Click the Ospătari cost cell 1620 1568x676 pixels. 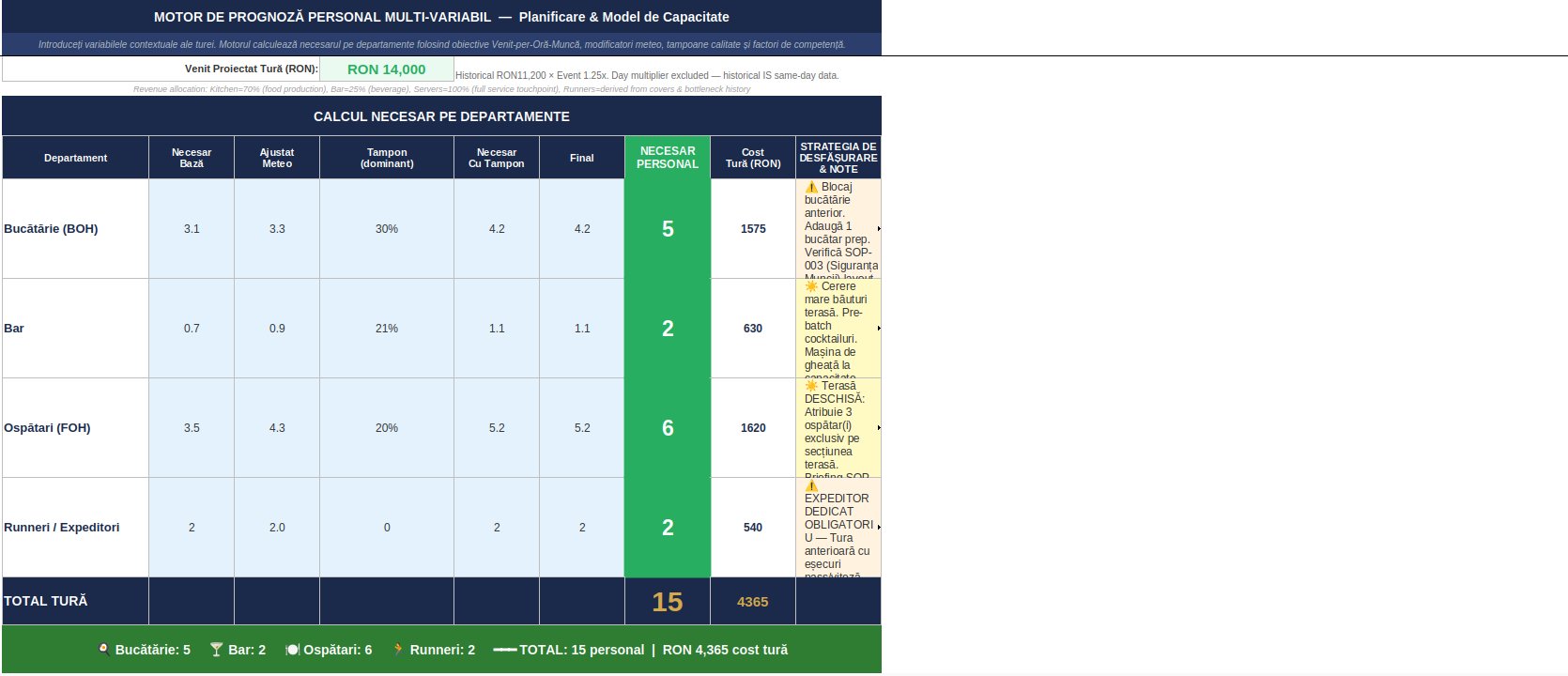753,428
